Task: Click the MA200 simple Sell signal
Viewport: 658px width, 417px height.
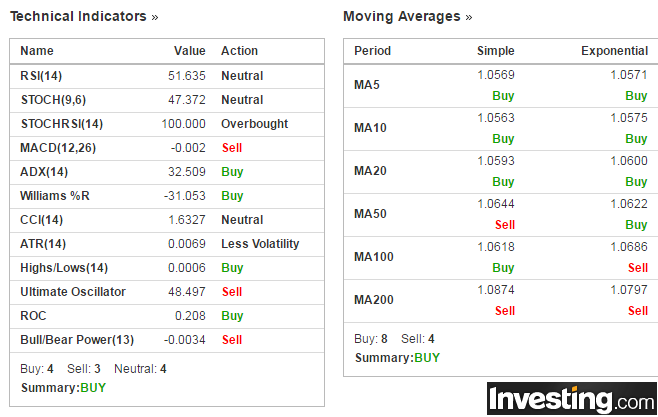Action: coord(505,311)
